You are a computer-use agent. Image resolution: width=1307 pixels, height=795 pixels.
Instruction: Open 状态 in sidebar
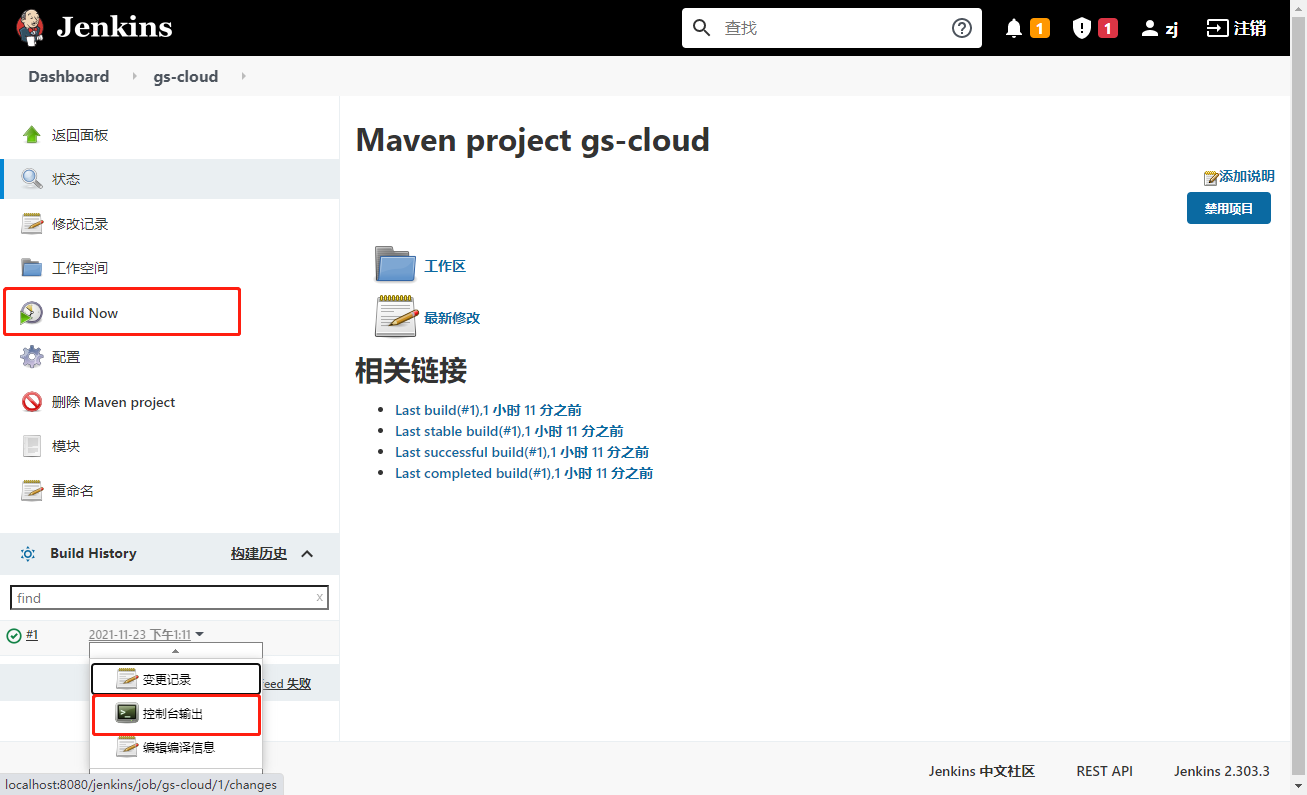pos(66,179)
